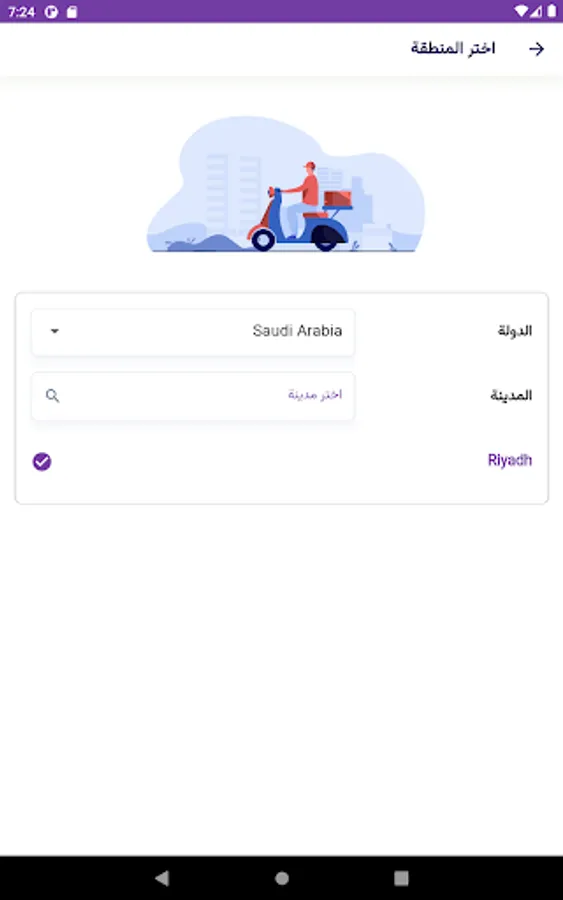The height and width of the screenshot is (900, 563).
Task: Tap the back arrow in header
Action: pos(536,49)
